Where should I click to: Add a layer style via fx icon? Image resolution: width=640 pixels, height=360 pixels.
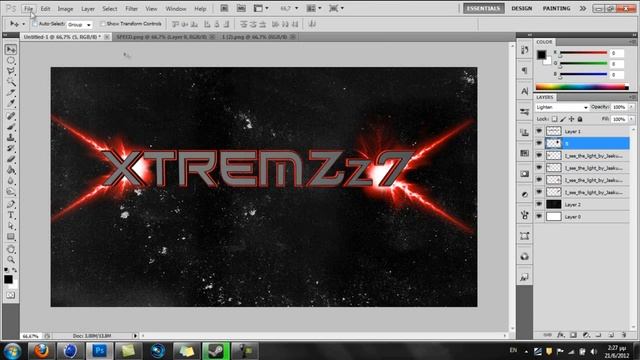pos(561,335)
